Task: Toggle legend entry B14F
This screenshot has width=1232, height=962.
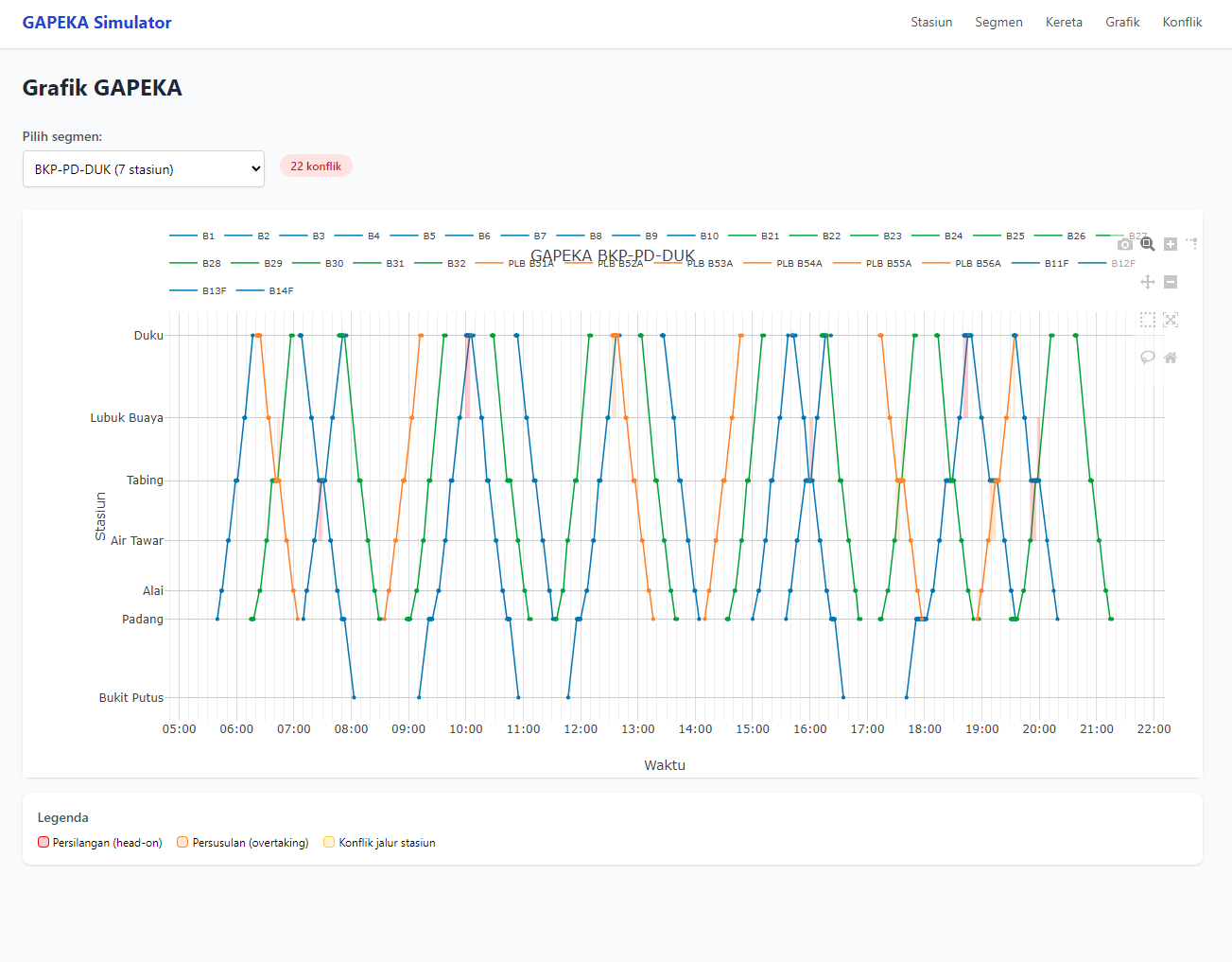Action: tap(266, 290)
